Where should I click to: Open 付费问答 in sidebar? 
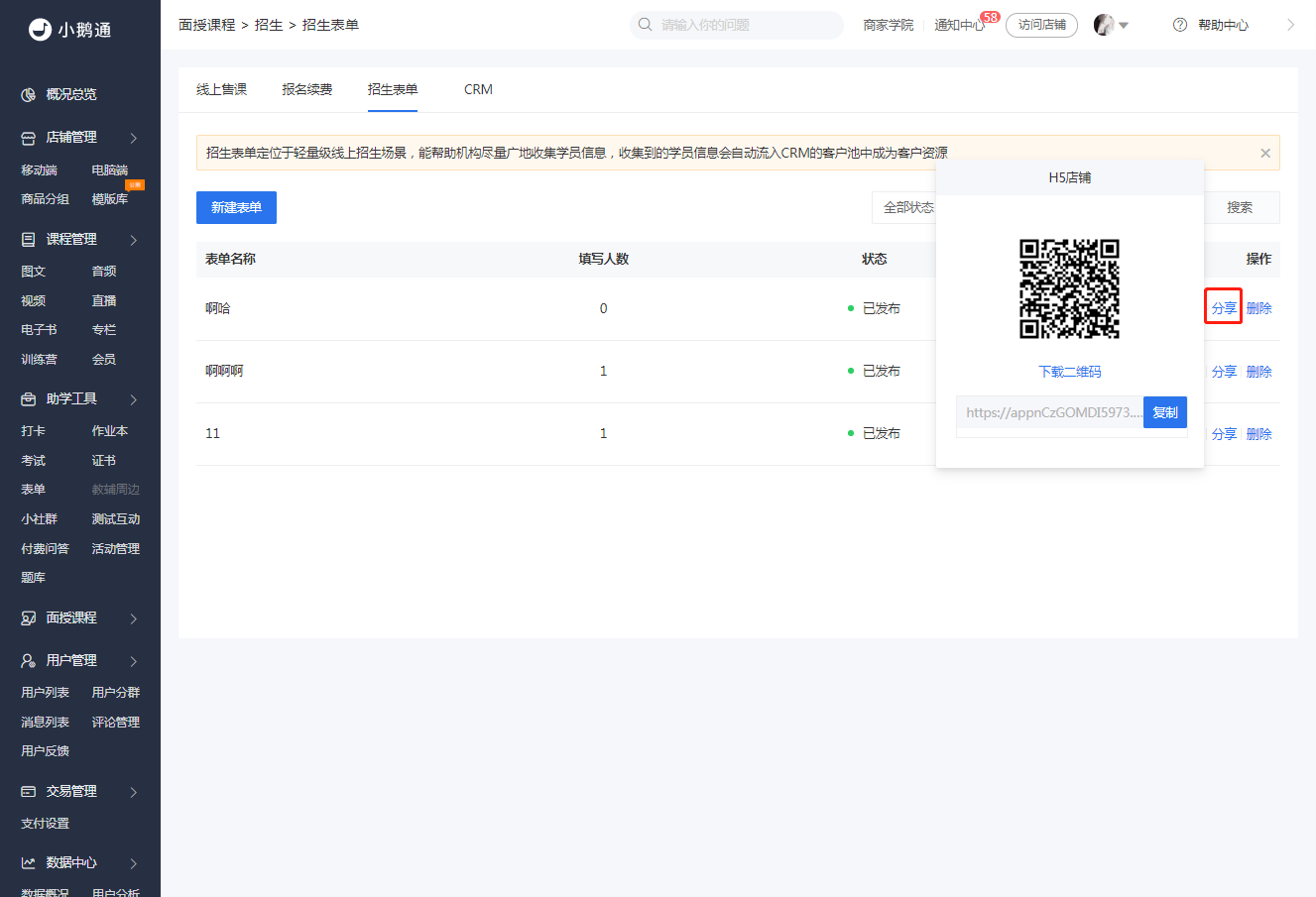(46, 549)
